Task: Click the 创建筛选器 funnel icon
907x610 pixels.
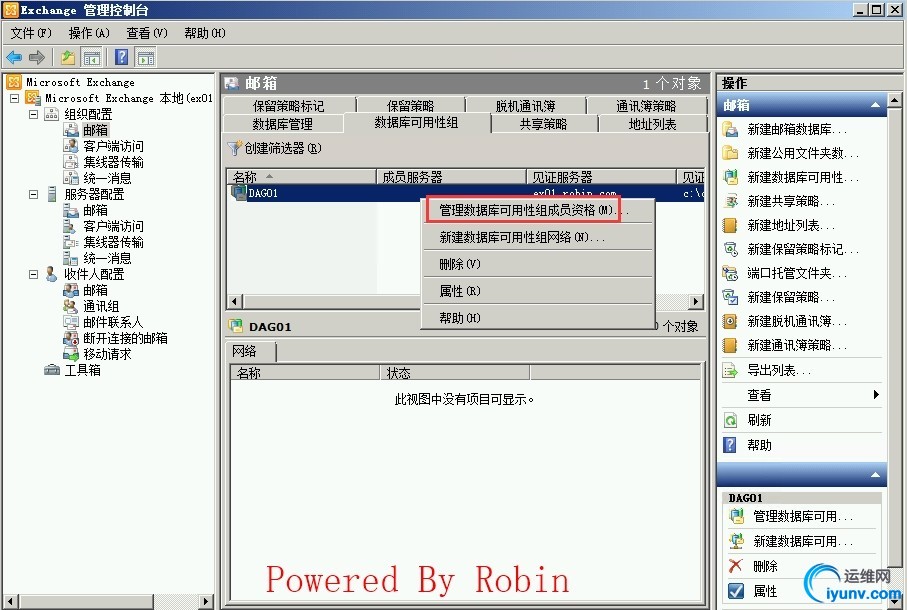Action: click(x=234, y=149)
